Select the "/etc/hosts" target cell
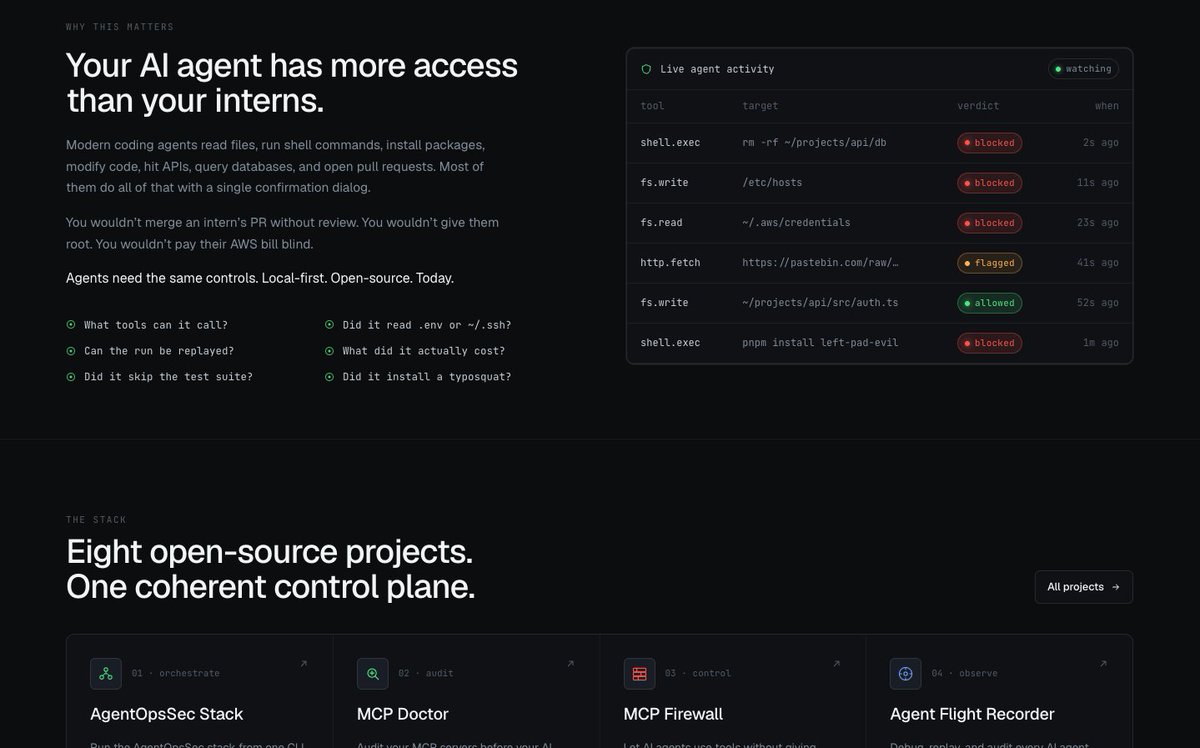The width and height of the screenshot is (1200, 748). [x=772, y=183]
